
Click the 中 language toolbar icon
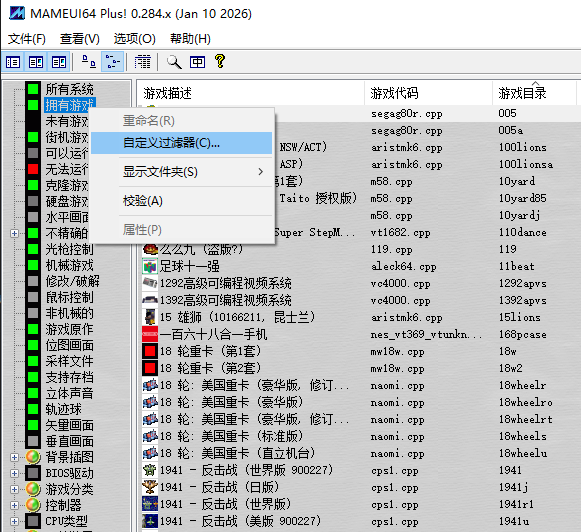click(x=197, y=62)
